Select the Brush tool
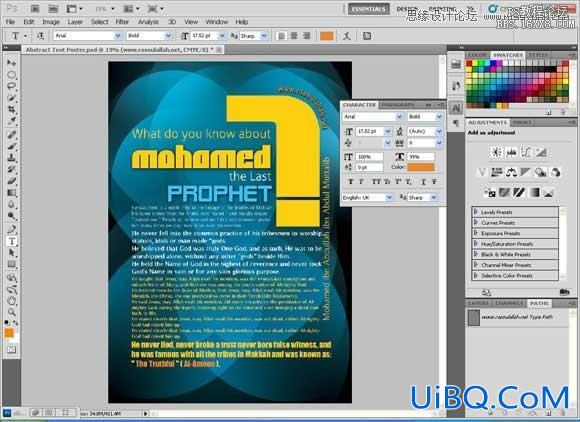 [x=11, y=146]
